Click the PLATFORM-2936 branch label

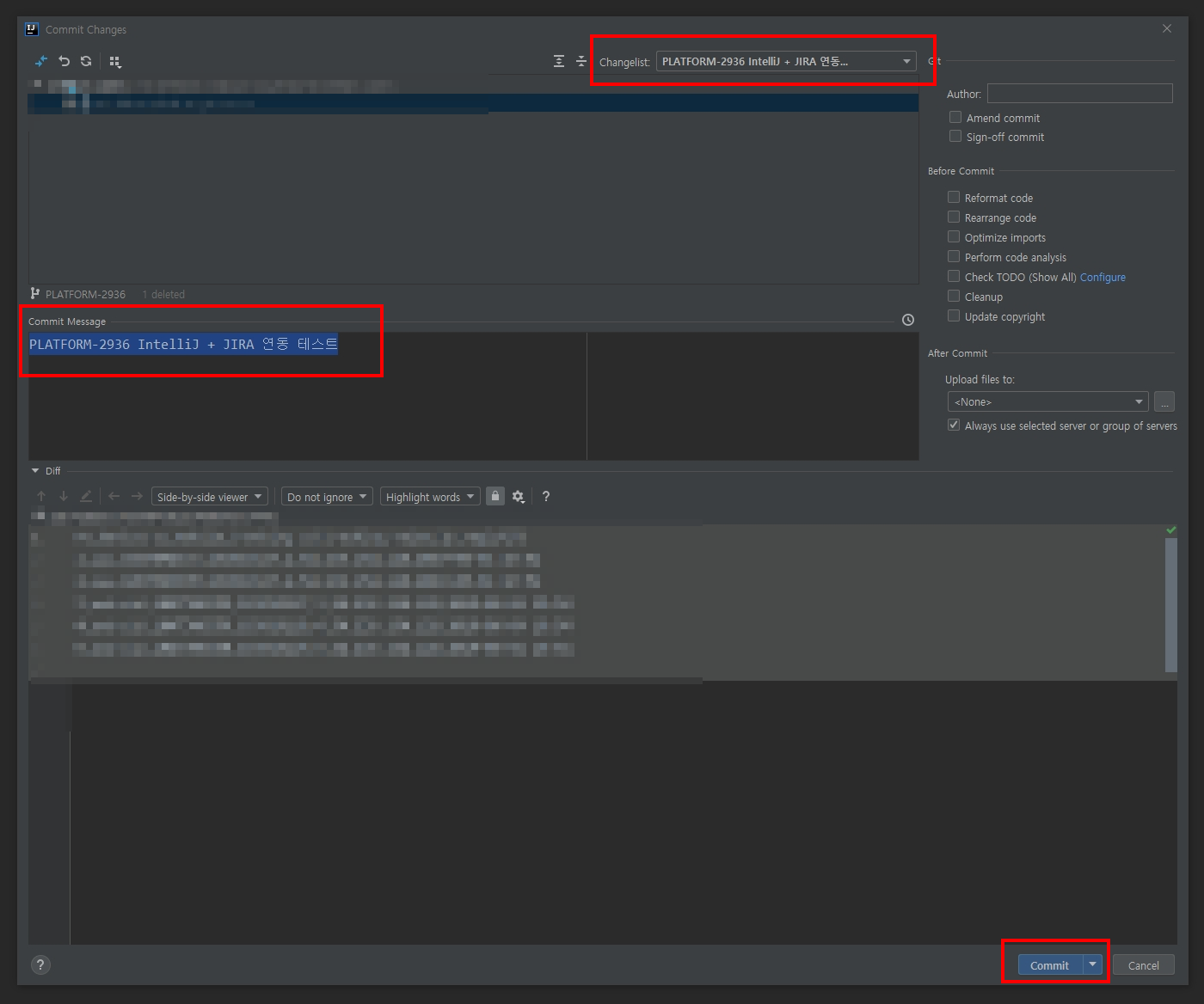tap(85, 294)
